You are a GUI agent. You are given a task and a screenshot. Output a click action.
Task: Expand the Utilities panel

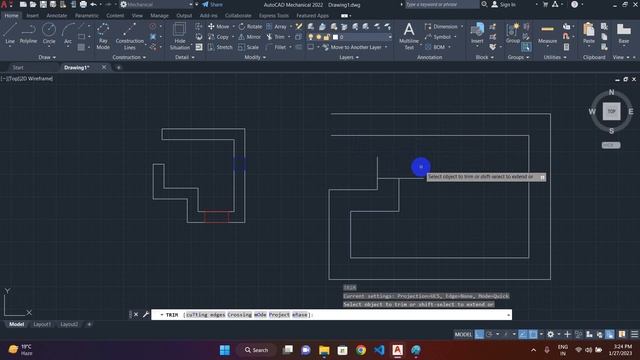click(555, 58)
